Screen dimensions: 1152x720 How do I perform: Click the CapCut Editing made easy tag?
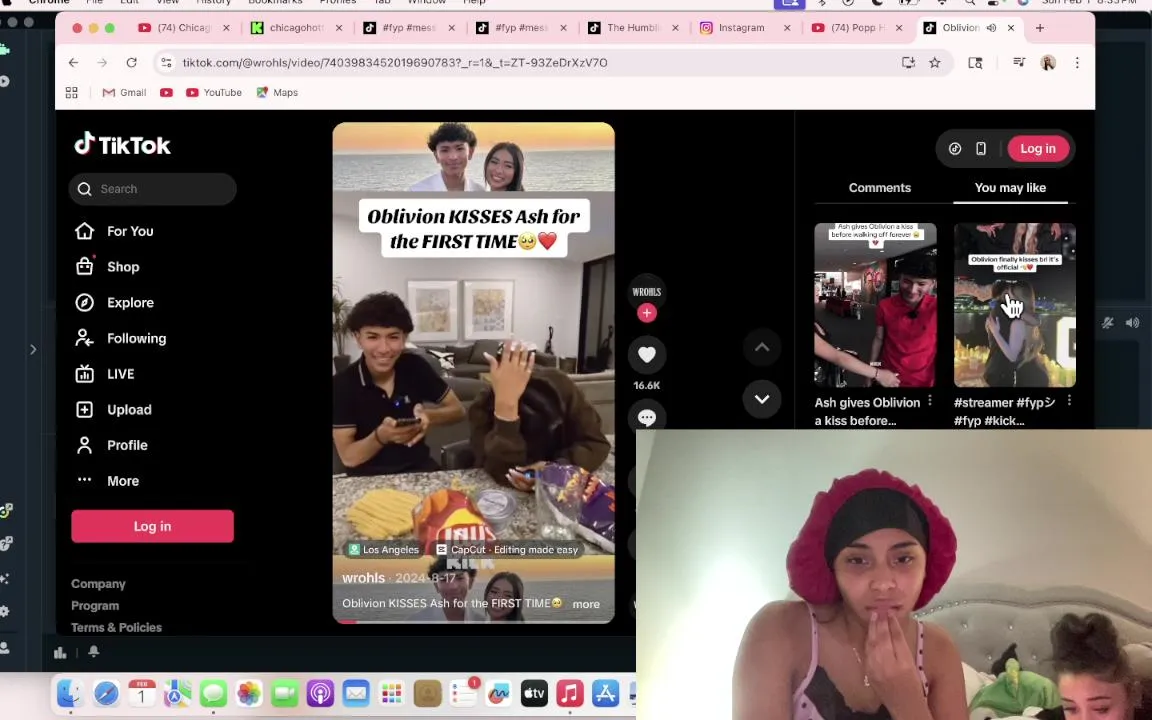tap(507, 550)
